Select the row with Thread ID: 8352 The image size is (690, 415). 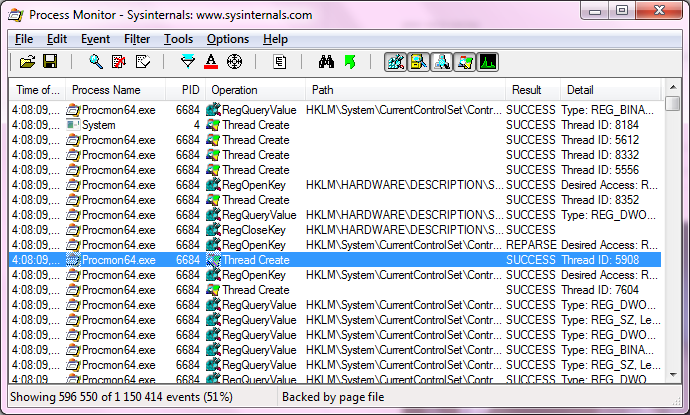(335, 200)
